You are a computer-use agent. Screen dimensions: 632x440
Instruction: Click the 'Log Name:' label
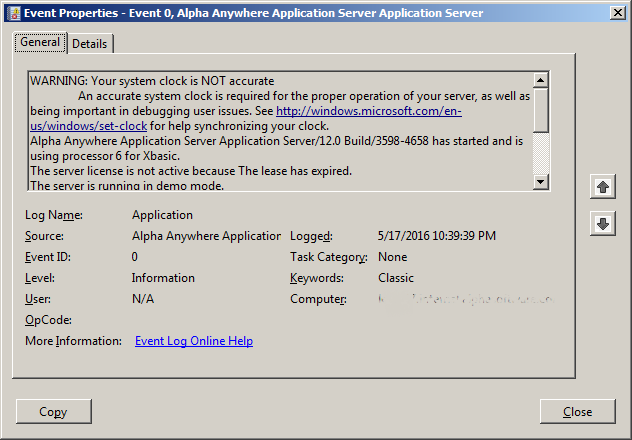(54, 215)
